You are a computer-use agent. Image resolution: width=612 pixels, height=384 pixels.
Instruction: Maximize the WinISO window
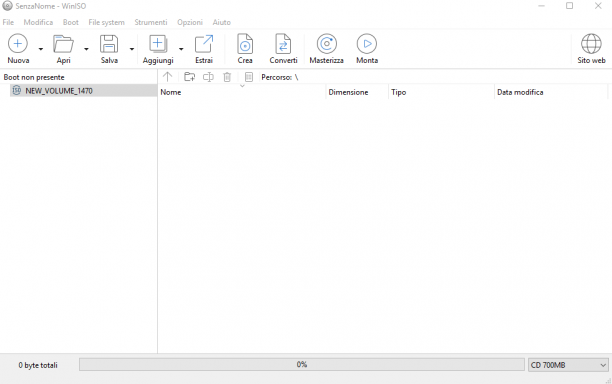pos(569,6)
